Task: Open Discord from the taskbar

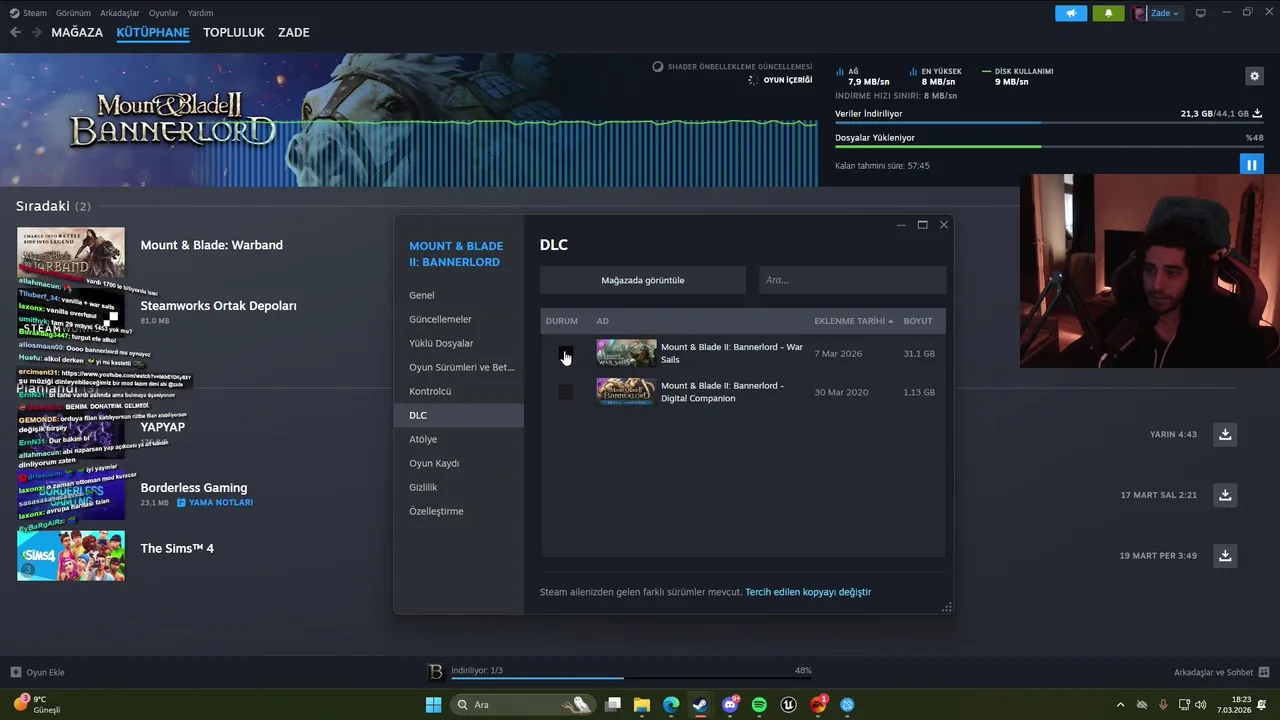Action: coord(730,705)
